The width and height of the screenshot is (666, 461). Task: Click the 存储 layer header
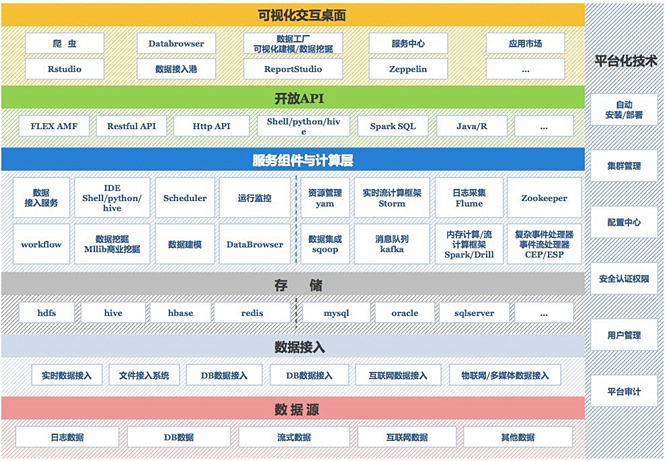[293, 284]
